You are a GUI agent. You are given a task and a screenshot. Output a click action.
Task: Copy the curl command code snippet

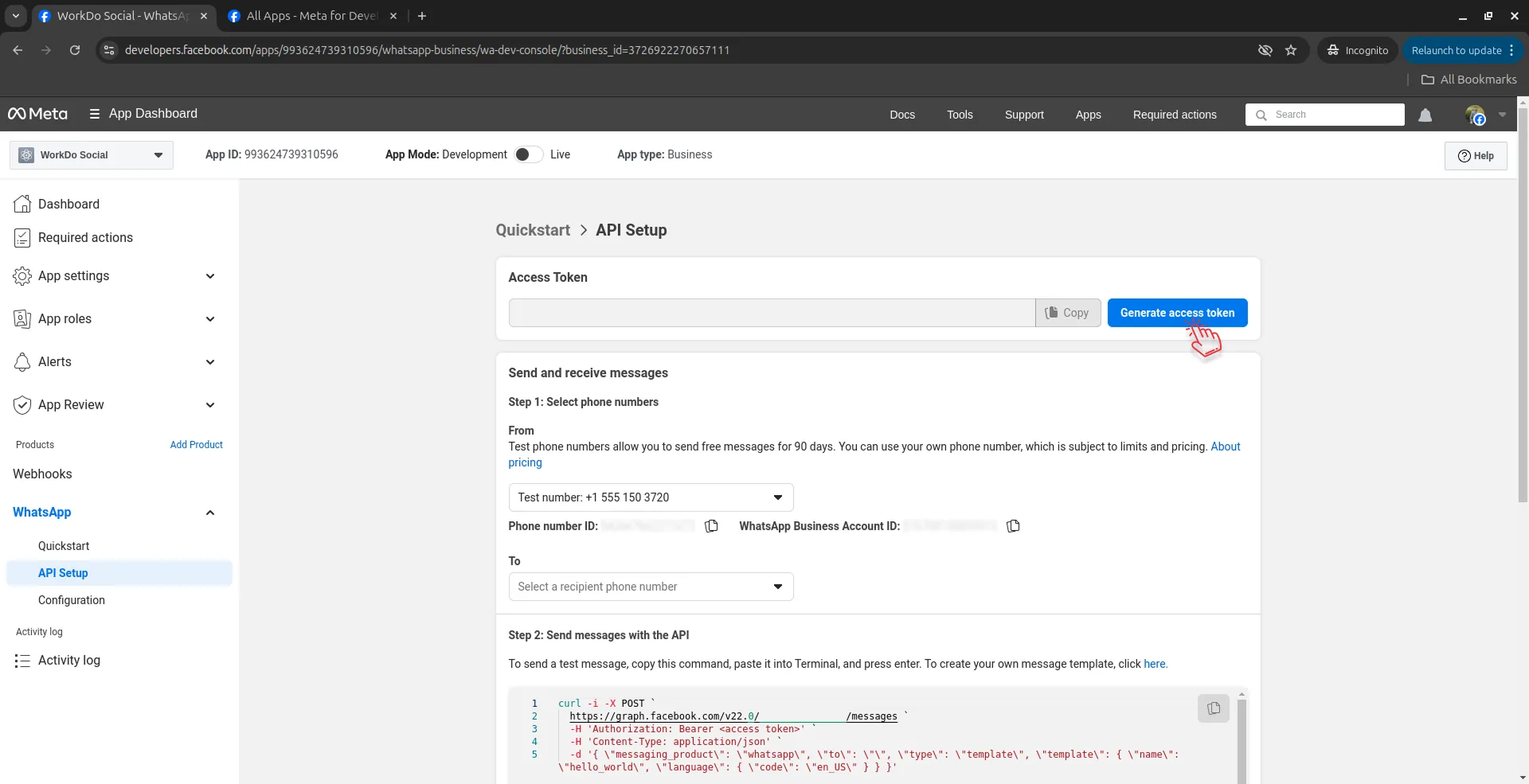1213,708
